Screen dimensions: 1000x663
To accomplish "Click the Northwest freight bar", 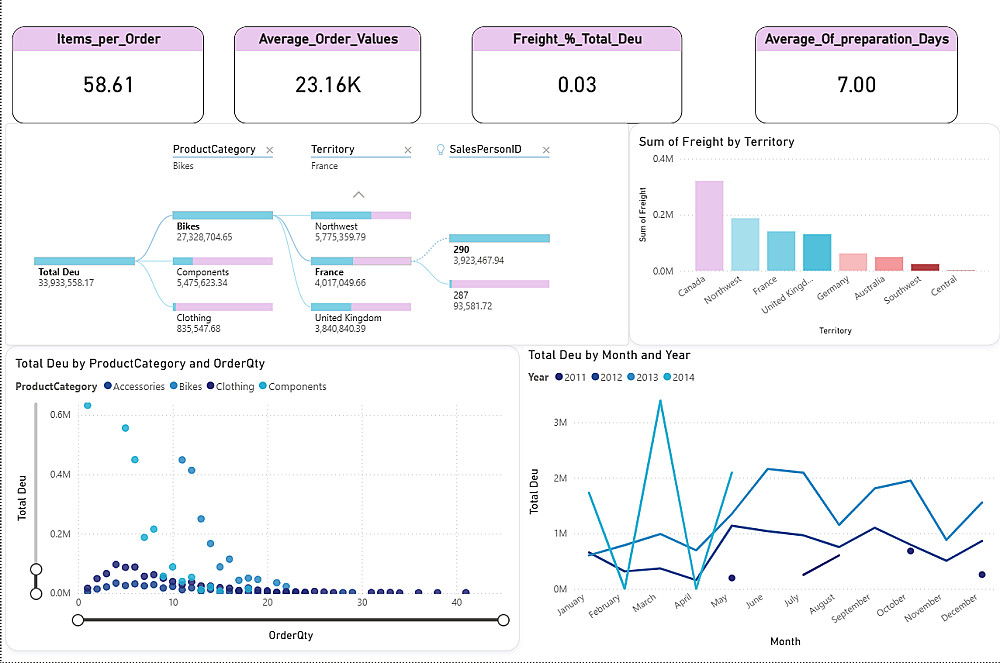I will [745, 244].
